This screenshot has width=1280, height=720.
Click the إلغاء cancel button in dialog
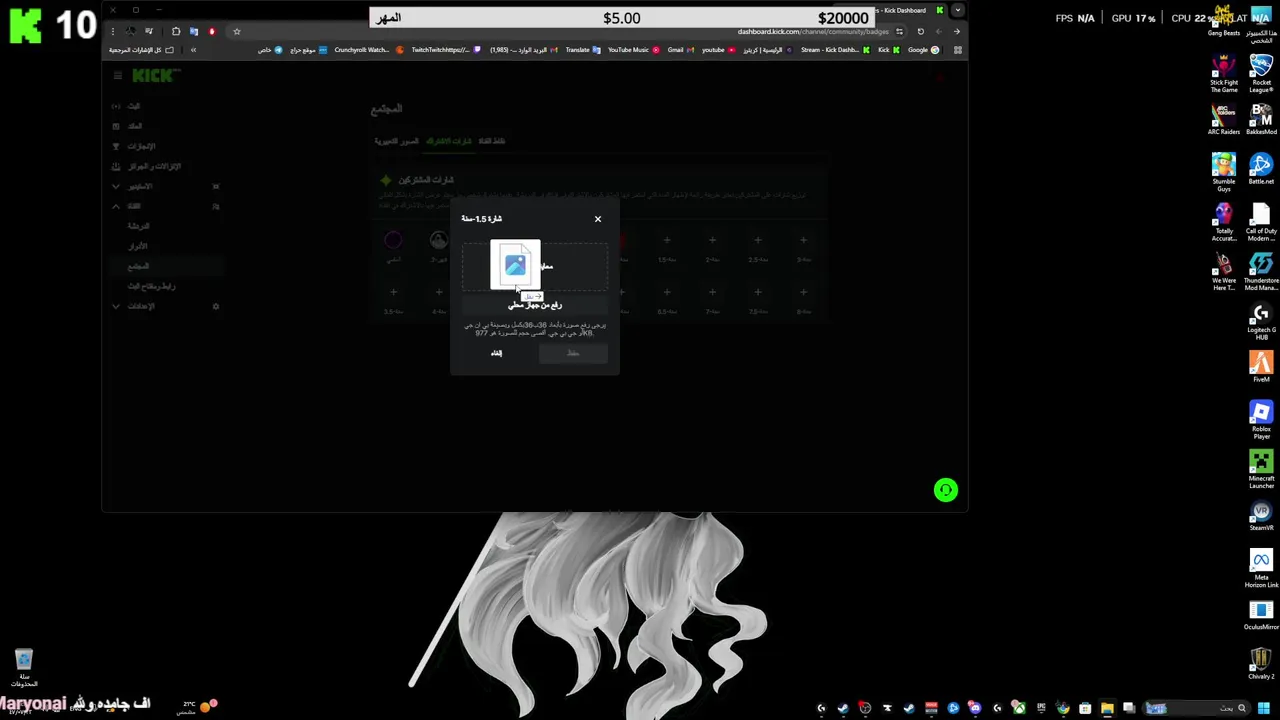[496, 353]
